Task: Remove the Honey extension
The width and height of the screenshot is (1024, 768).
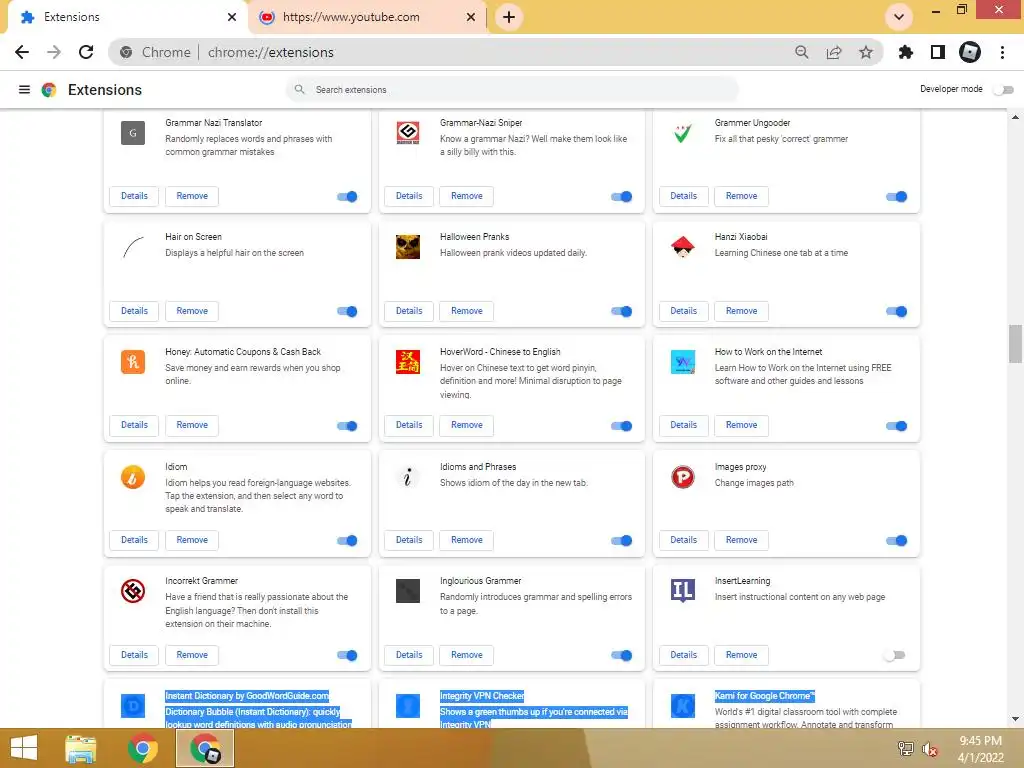Action: pos(192,425)
